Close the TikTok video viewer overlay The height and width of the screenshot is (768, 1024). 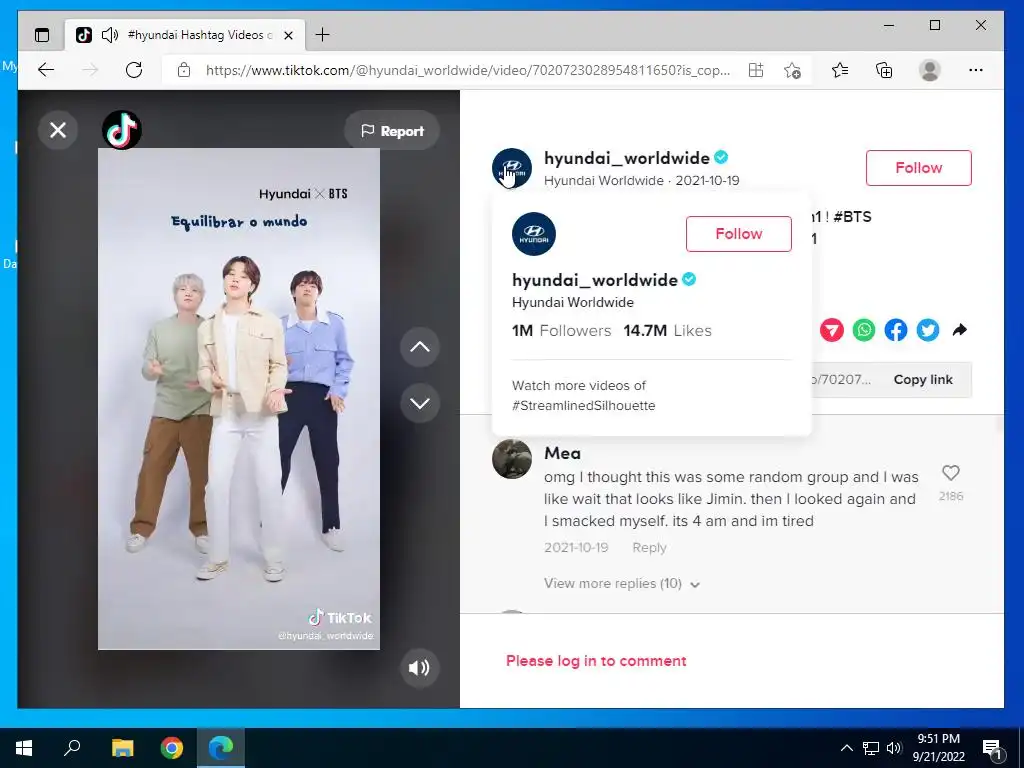(x=57, y=130)
